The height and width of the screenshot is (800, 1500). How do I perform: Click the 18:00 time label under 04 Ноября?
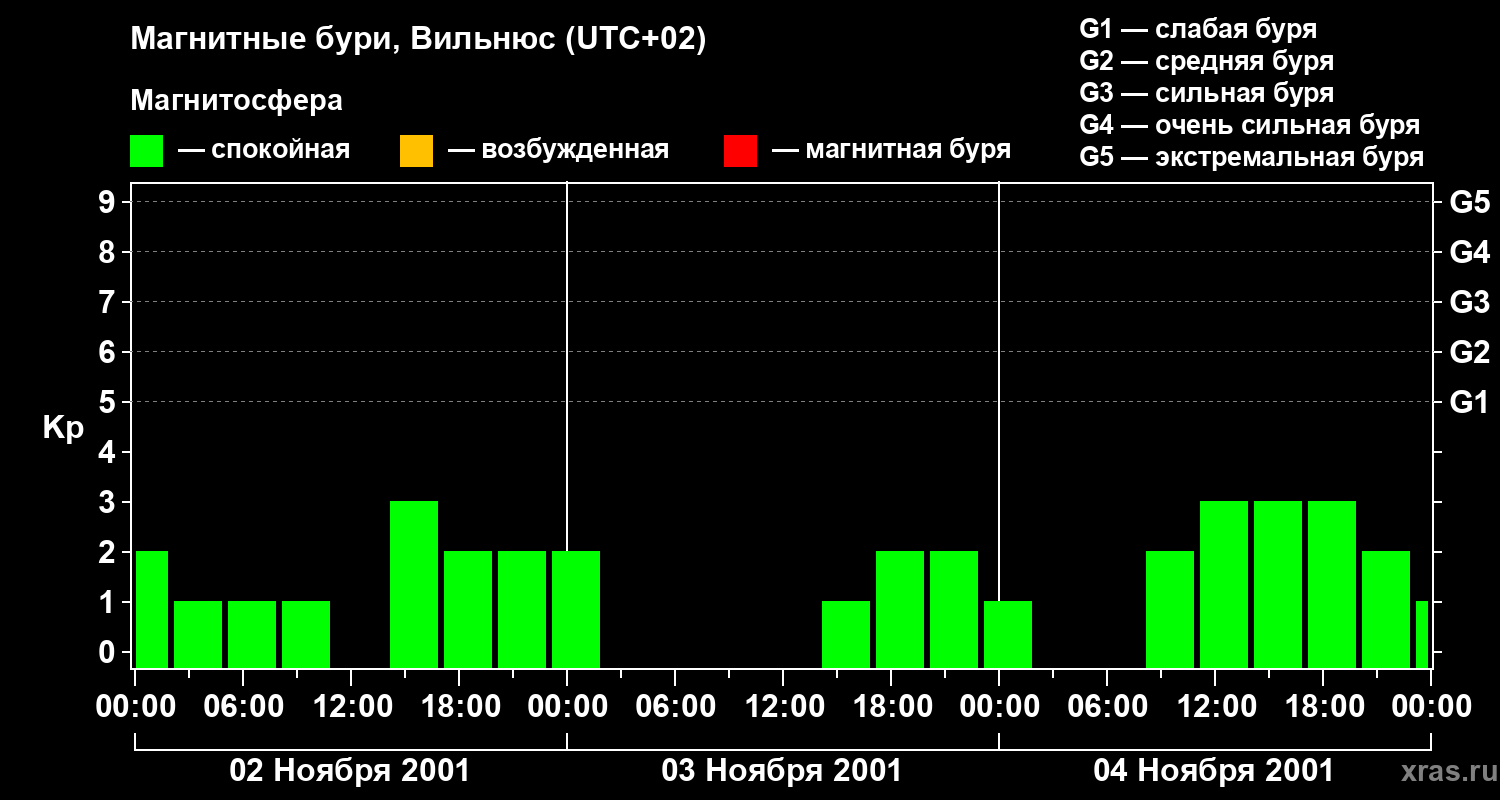[1323, 707]
